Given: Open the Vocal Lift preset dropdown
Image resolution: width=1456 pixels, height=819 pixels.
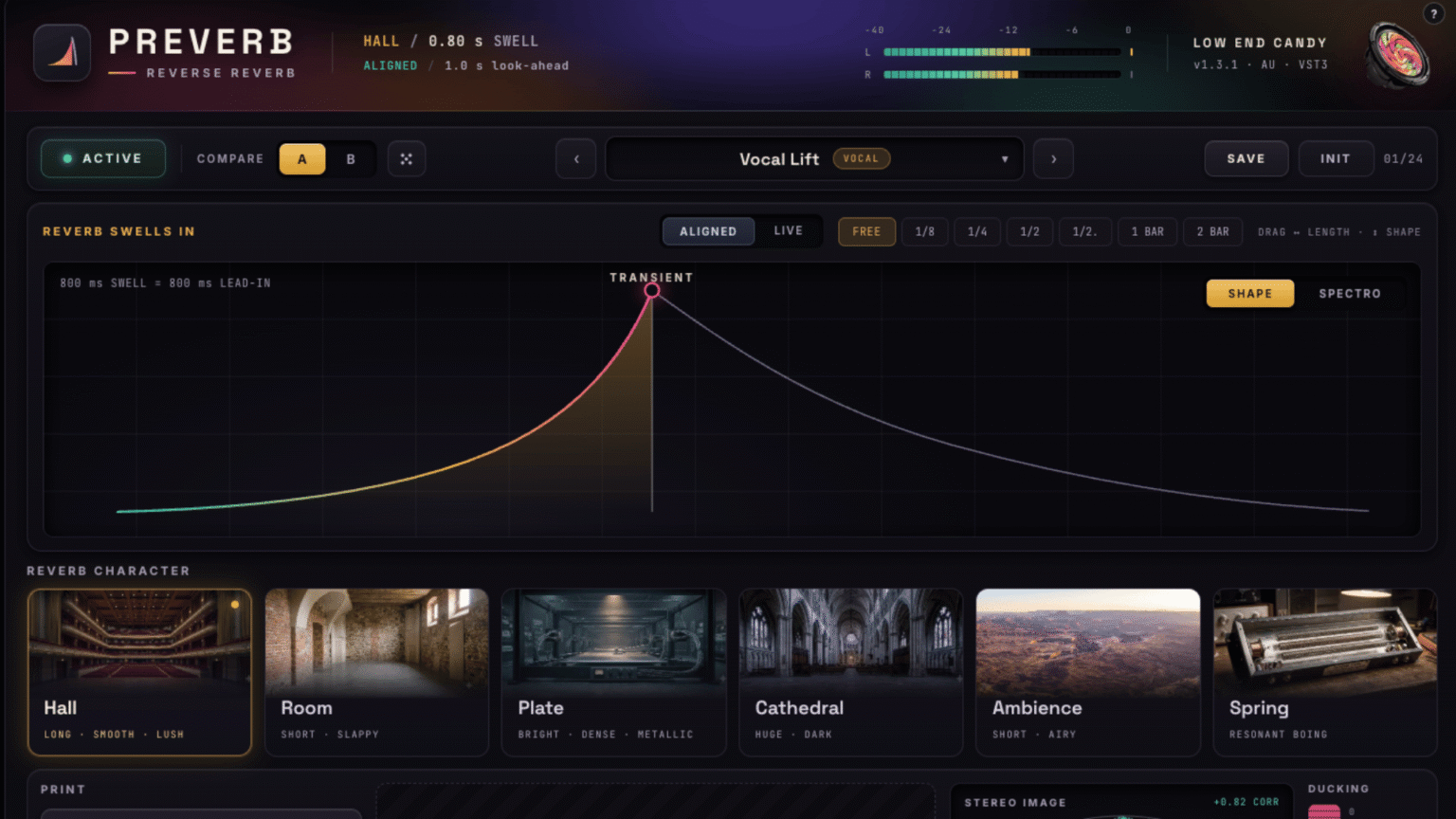Looking at the screenshot, I should [814, 159].
